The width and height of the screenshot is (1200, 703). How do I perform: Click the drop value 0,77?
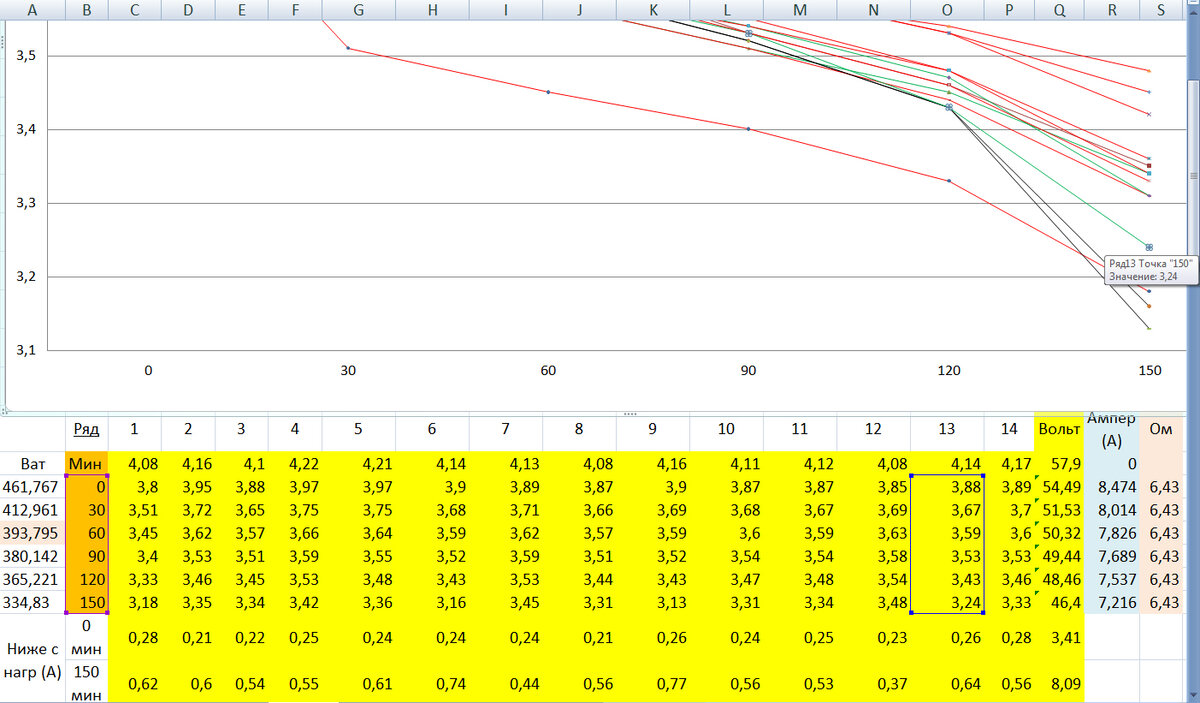(x=653, y=680)
